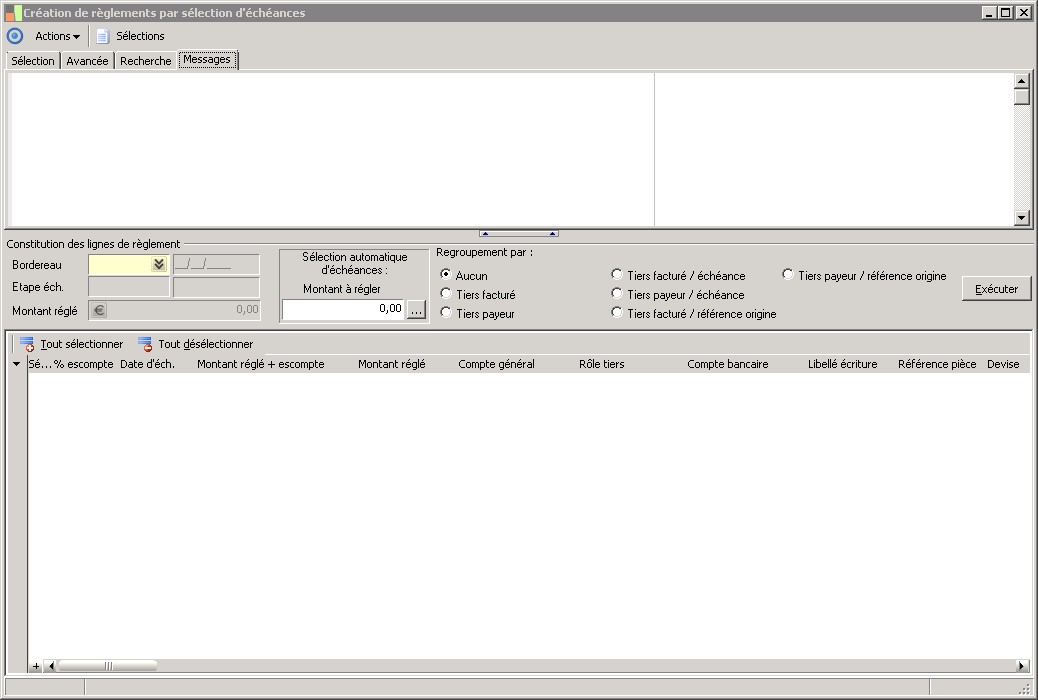1038x700 pixels.
Task: Click the Montant réglé + escompte column header
Action: click(x=261, y=364)
